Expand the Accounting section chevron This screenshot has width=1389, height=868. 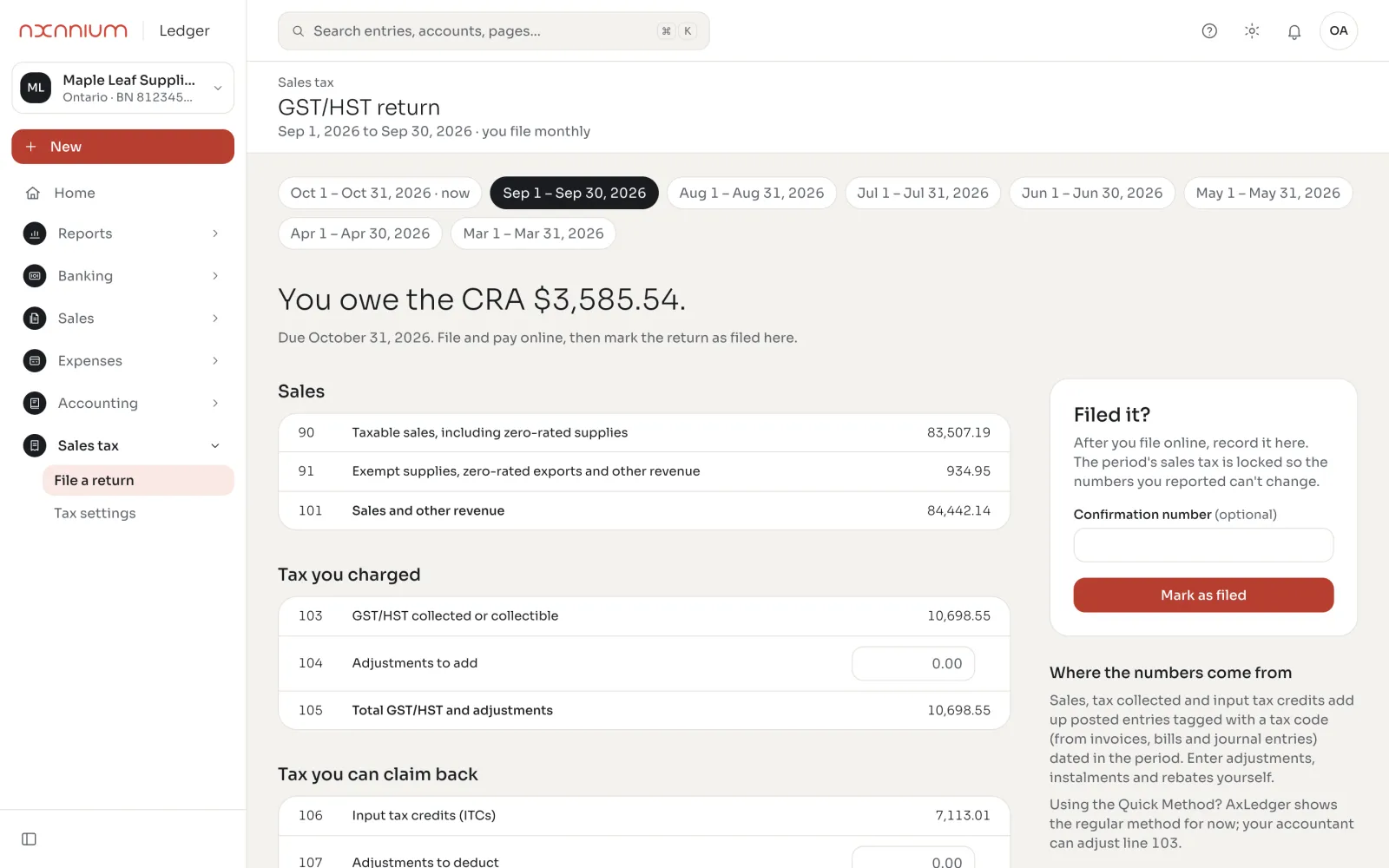(x=215, y=404)
